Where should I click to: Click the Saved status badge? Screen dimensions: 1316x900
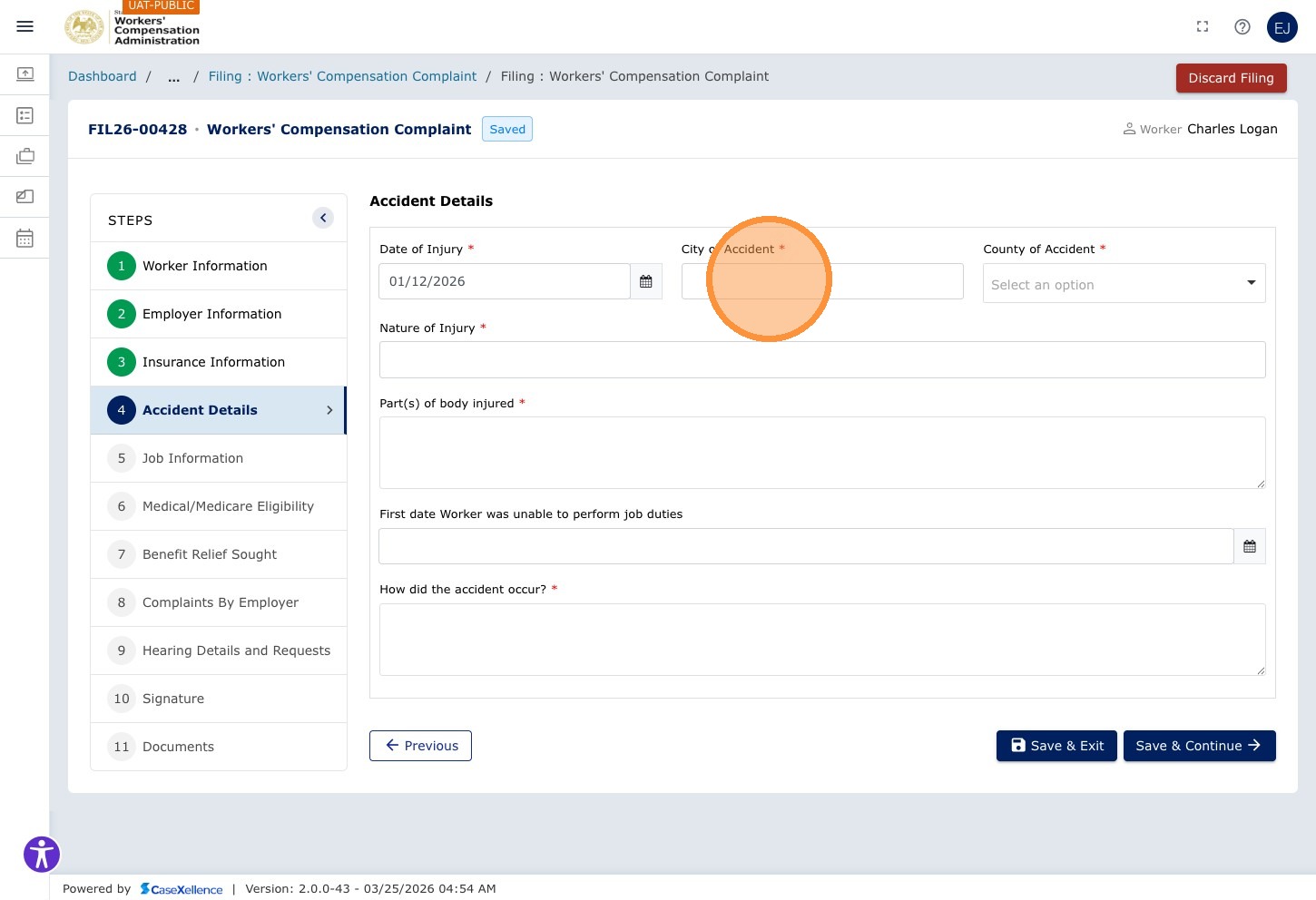[x=507, y=129]
